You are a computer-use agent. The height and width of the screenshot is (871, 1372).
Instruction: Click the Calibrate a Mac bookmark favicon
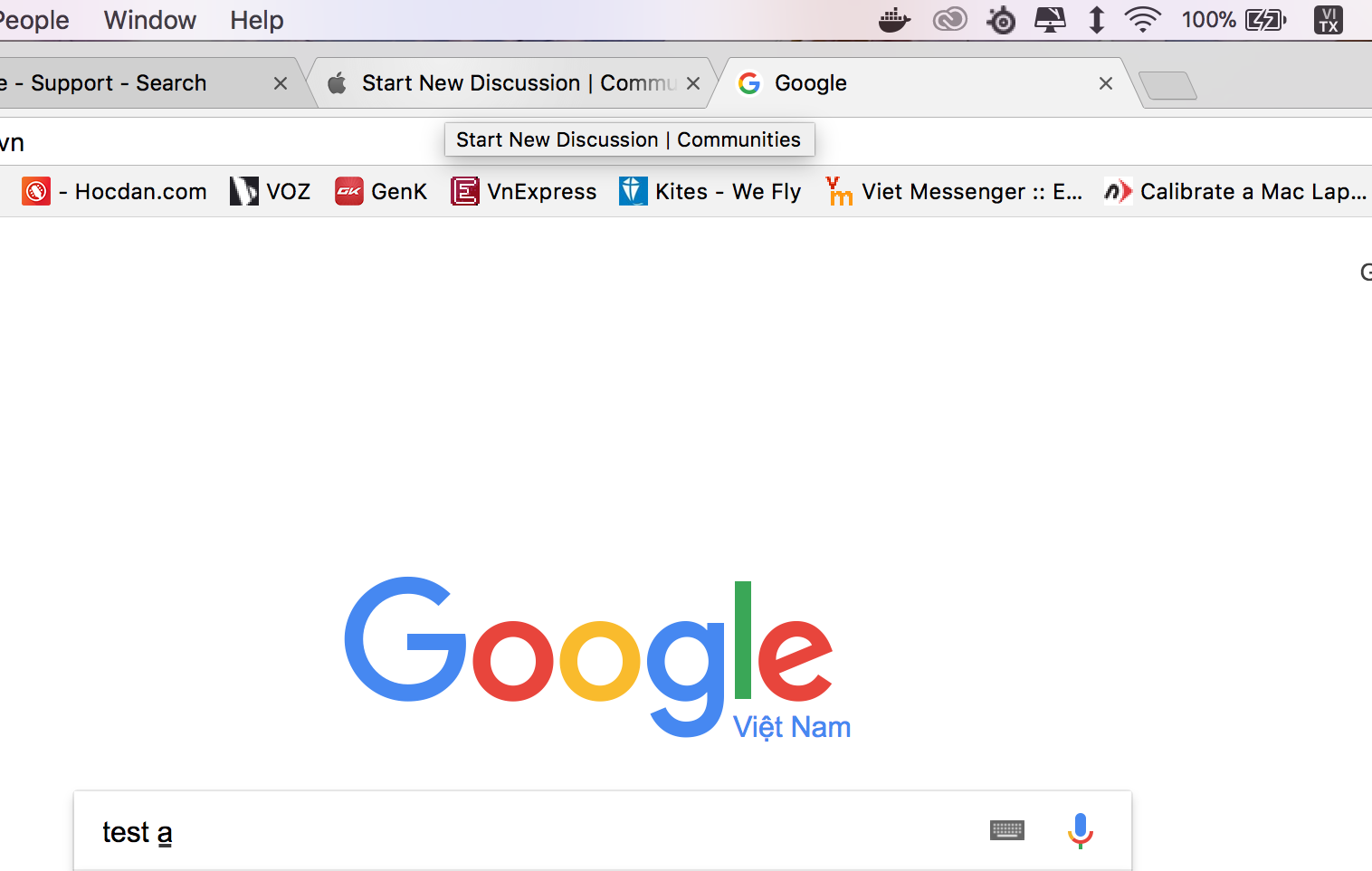coord(1118,191)
